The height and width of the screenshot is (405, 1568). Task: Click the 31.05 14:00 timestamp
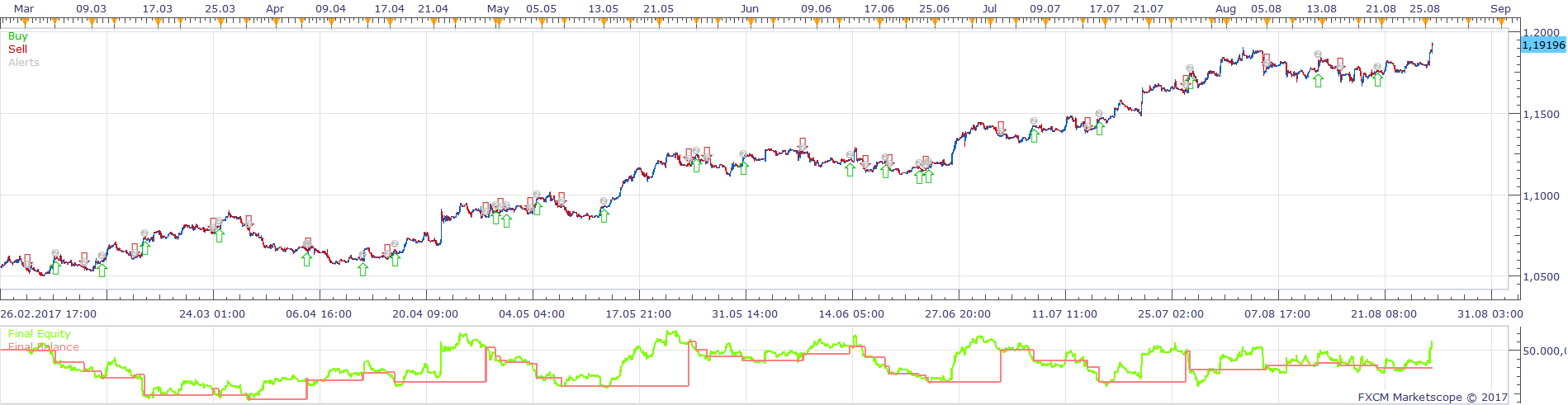[x=745, y=314]
